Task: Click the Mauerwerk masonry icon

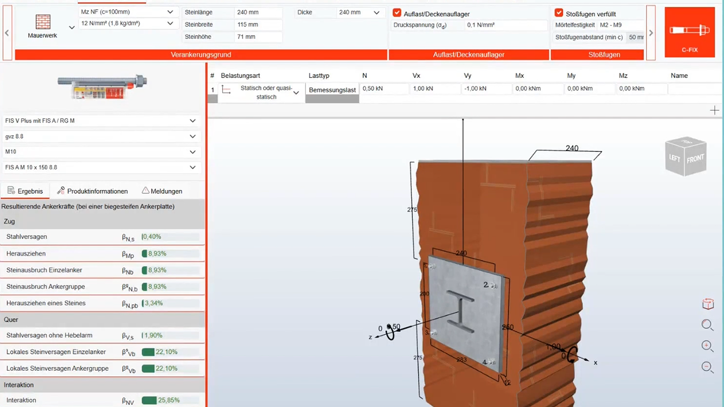Action: coord(42,24)
